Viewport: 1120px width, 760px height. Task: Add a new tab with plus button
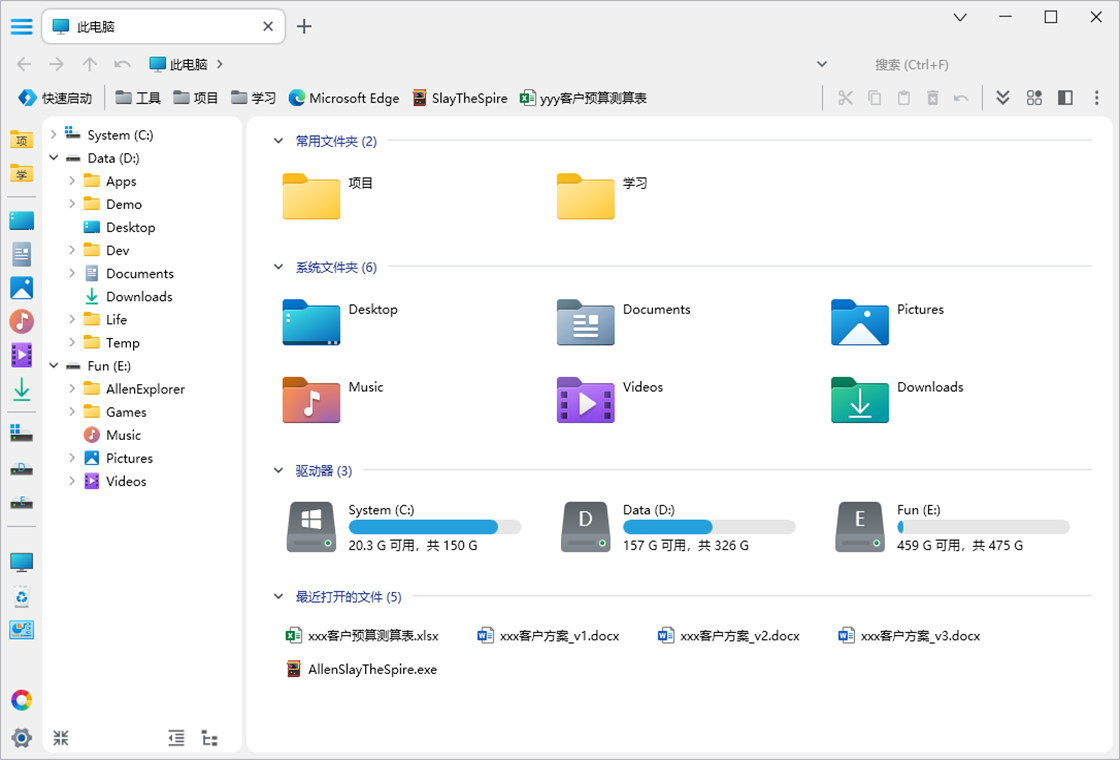tap(304, 26)
